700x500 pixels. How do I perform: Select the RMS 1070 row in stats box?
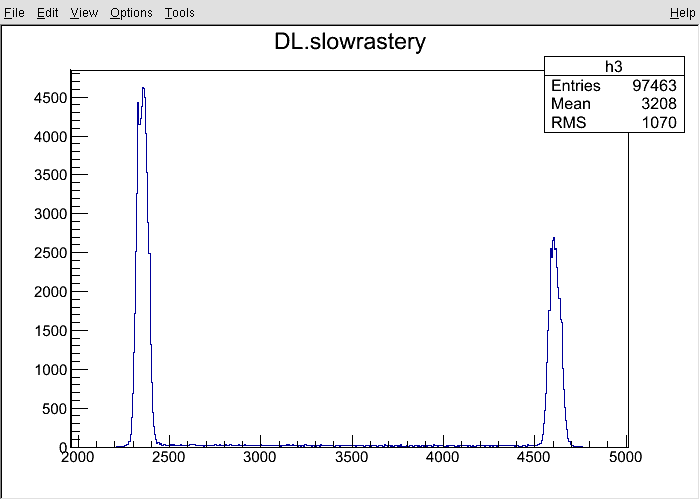(614, 122)
